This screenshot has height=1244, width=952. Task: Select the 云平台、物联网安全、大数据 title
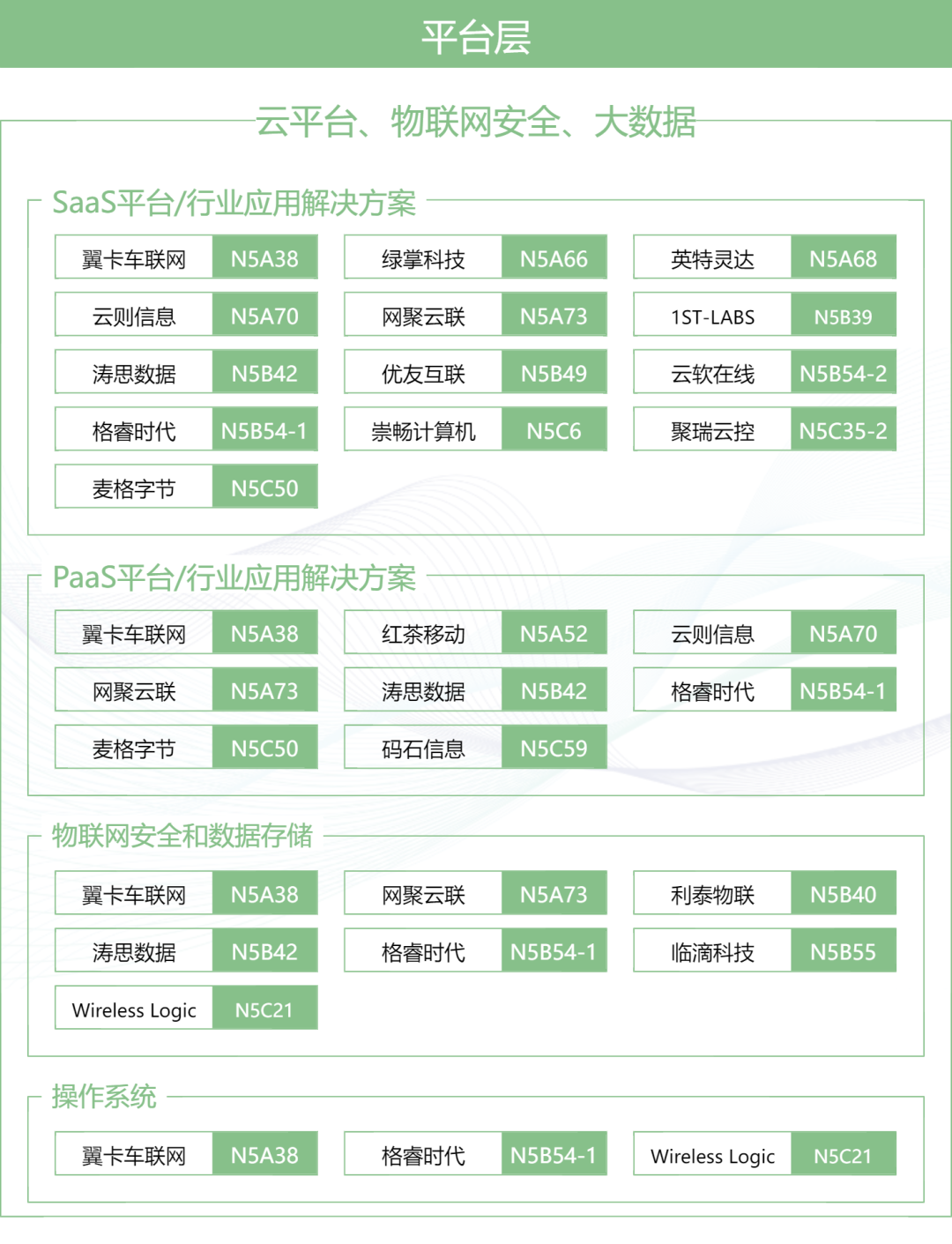[x=476, y=122]
